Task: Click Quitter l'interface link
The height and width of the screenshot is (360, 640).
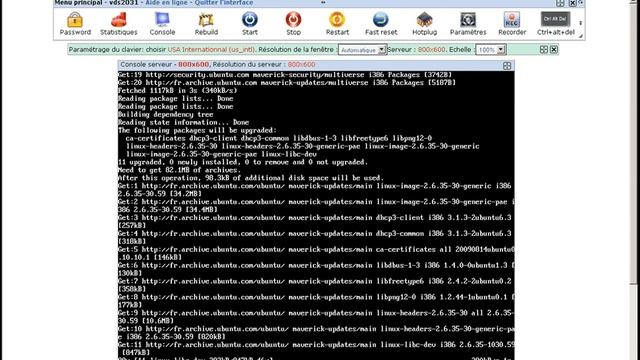Action: coord(224,3)
